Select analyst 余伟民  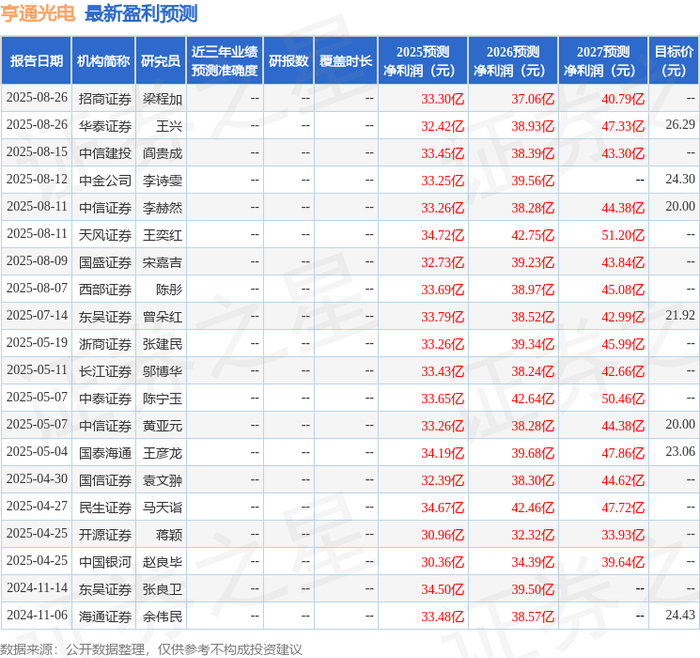coord(162,616)
